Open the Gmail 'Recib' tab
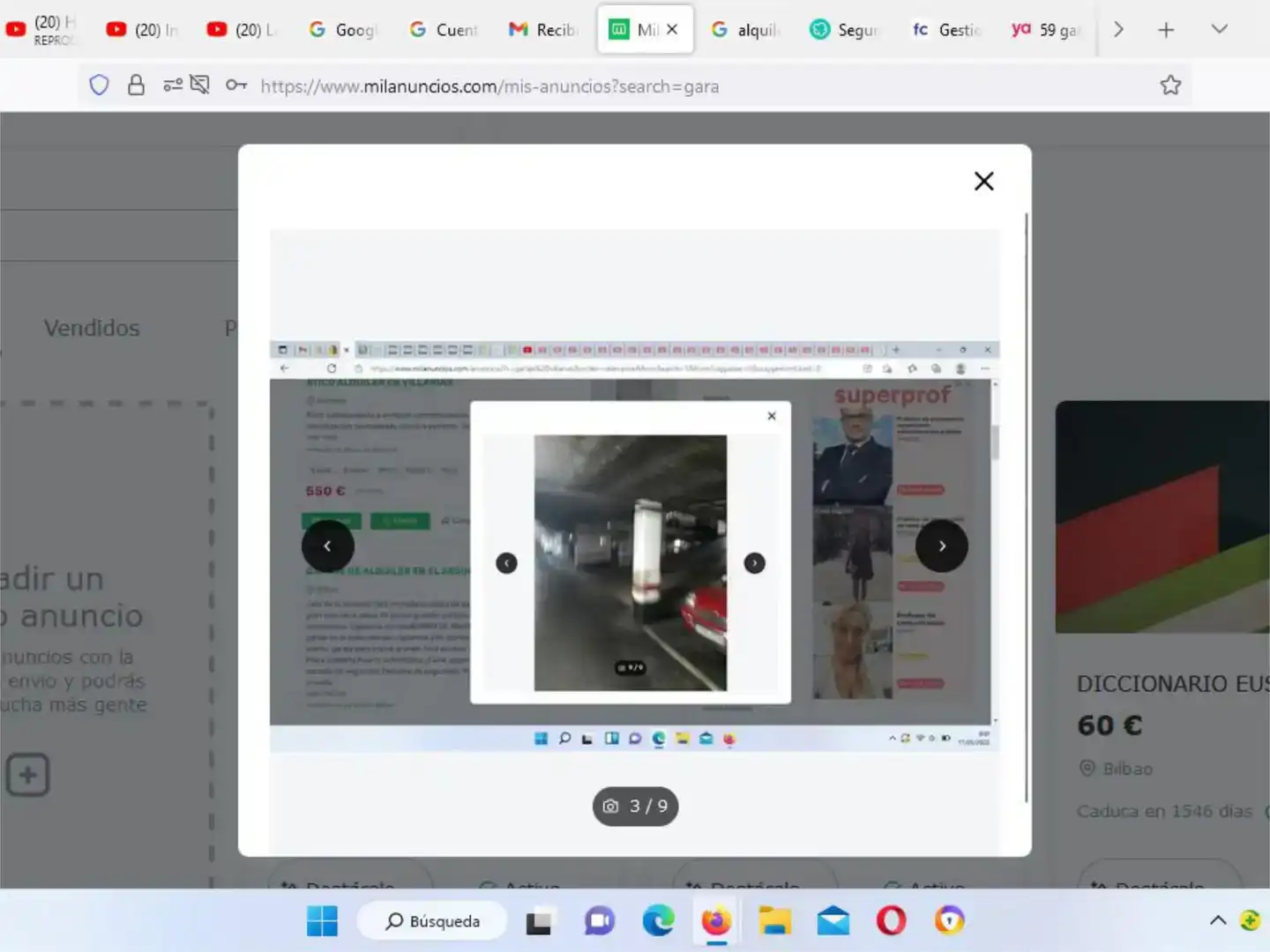The image size is (1270, 952). 544,29
